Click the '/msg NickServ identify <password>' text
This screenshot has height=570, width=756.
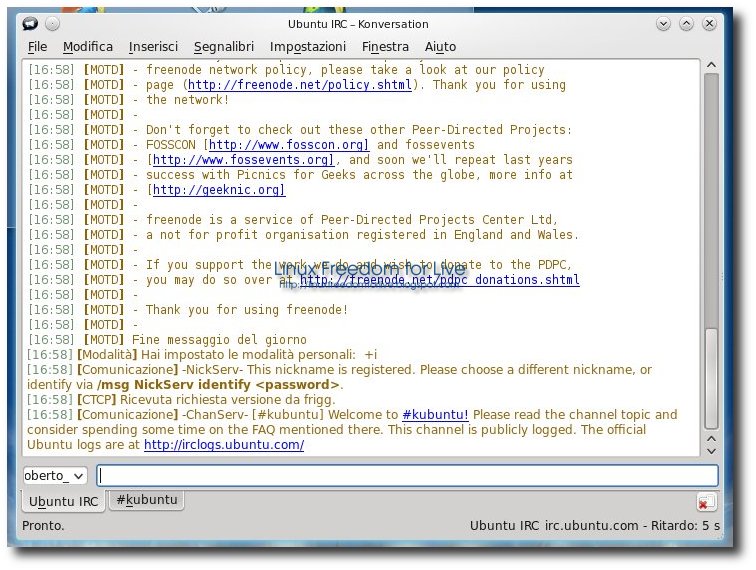[219, 385]
